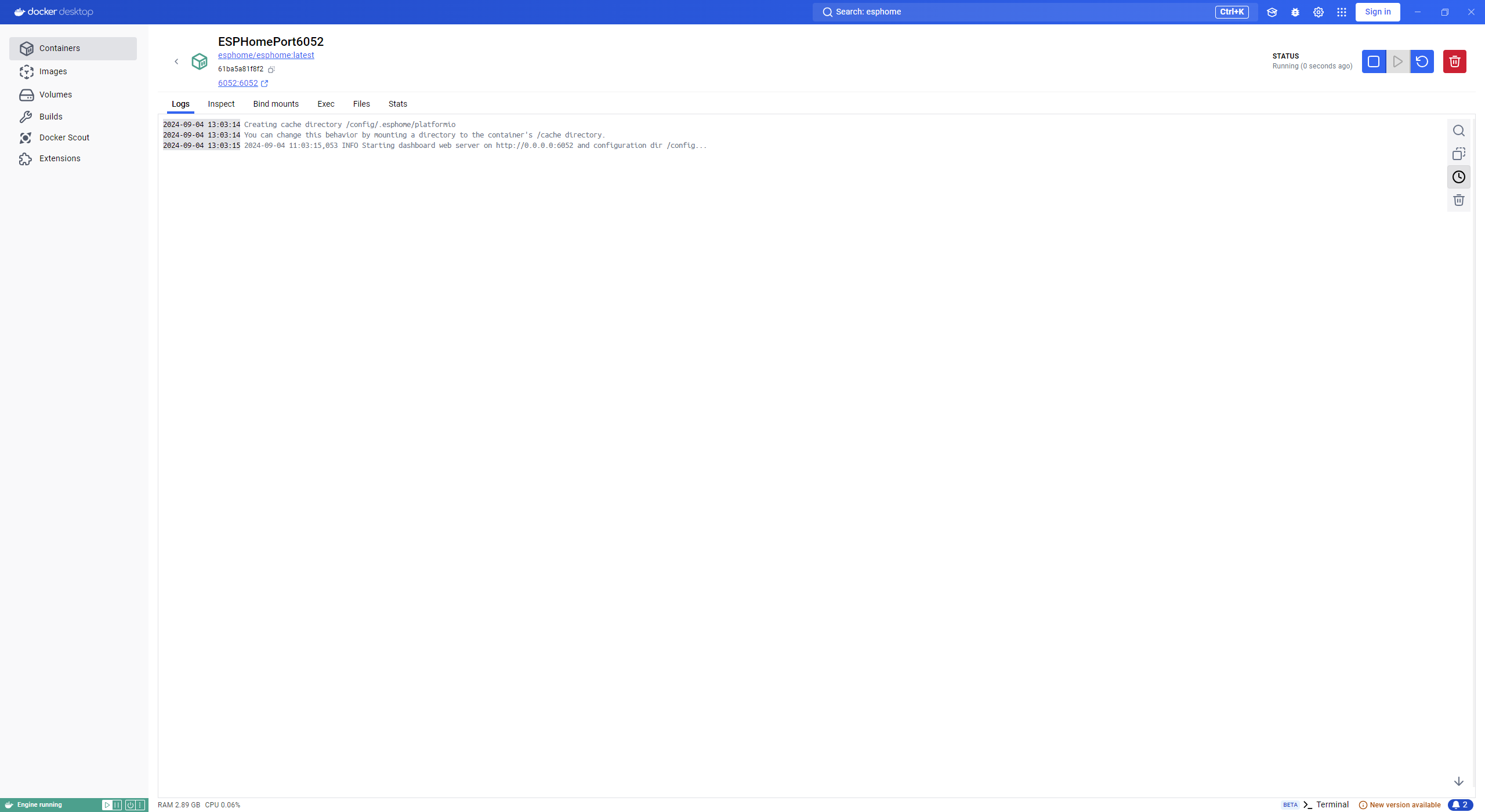Clear the logs terminal
The image size is (1485, 812).
1459,200
